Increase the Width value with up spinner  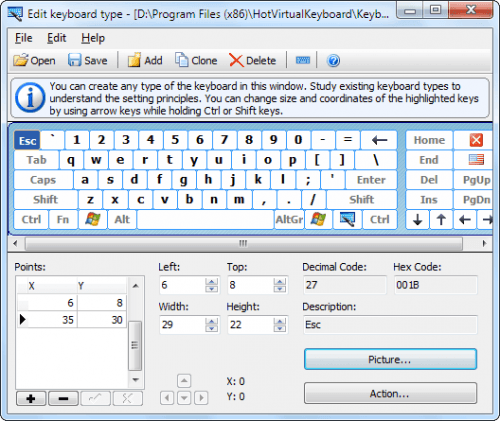pos(211,322)
